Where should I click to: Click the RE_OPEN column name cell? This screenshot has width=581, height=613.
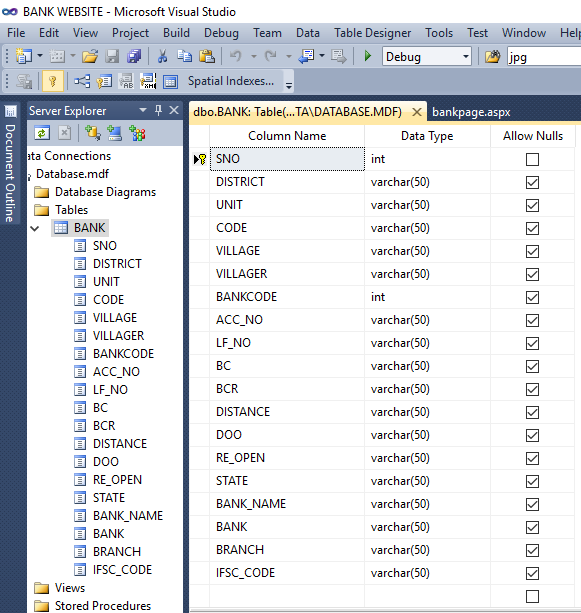coord(287,458)
